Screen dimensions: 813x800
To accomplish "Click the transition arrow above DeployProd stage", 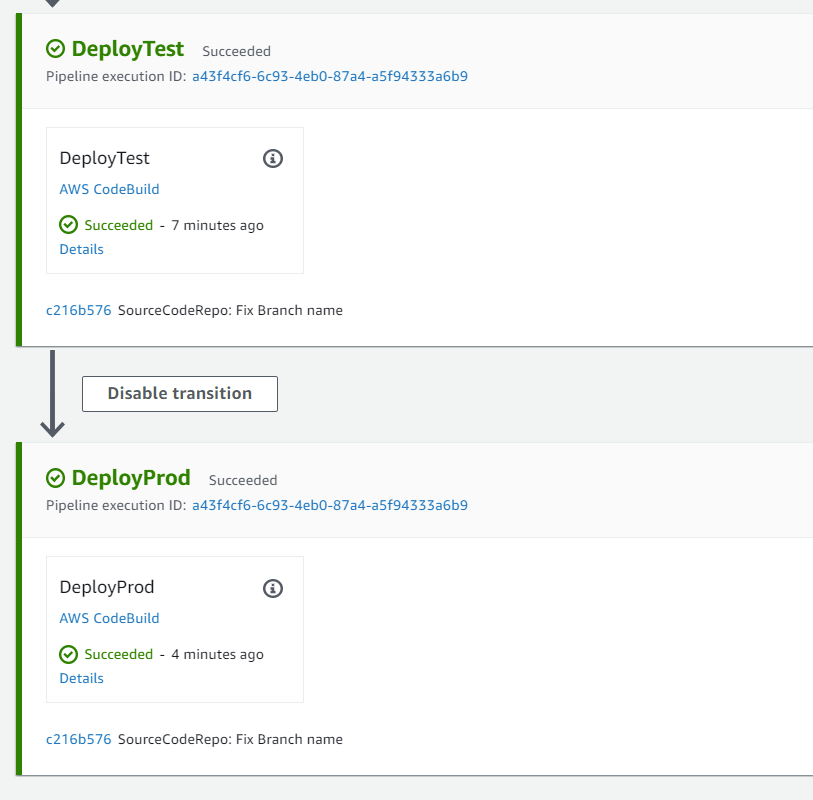I will (52, 394).
